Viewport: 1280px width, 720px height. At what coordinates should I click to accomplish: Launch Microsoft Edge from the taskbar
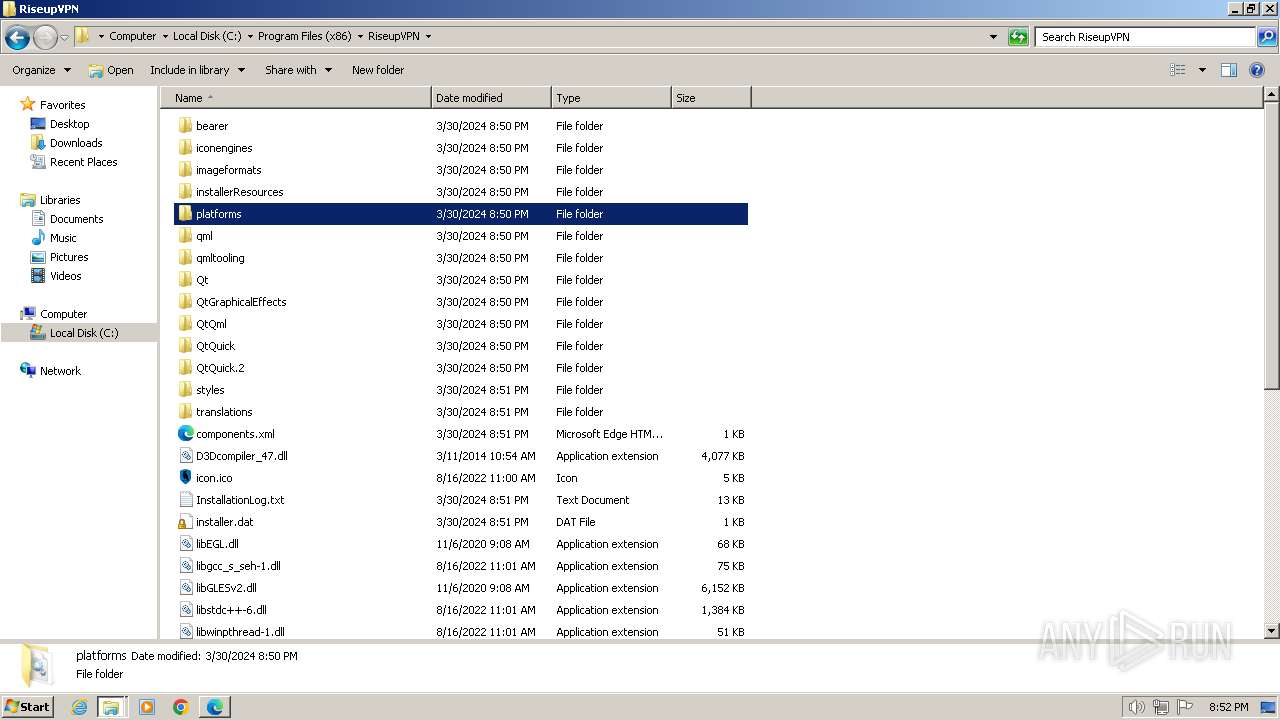pos(215,707)
